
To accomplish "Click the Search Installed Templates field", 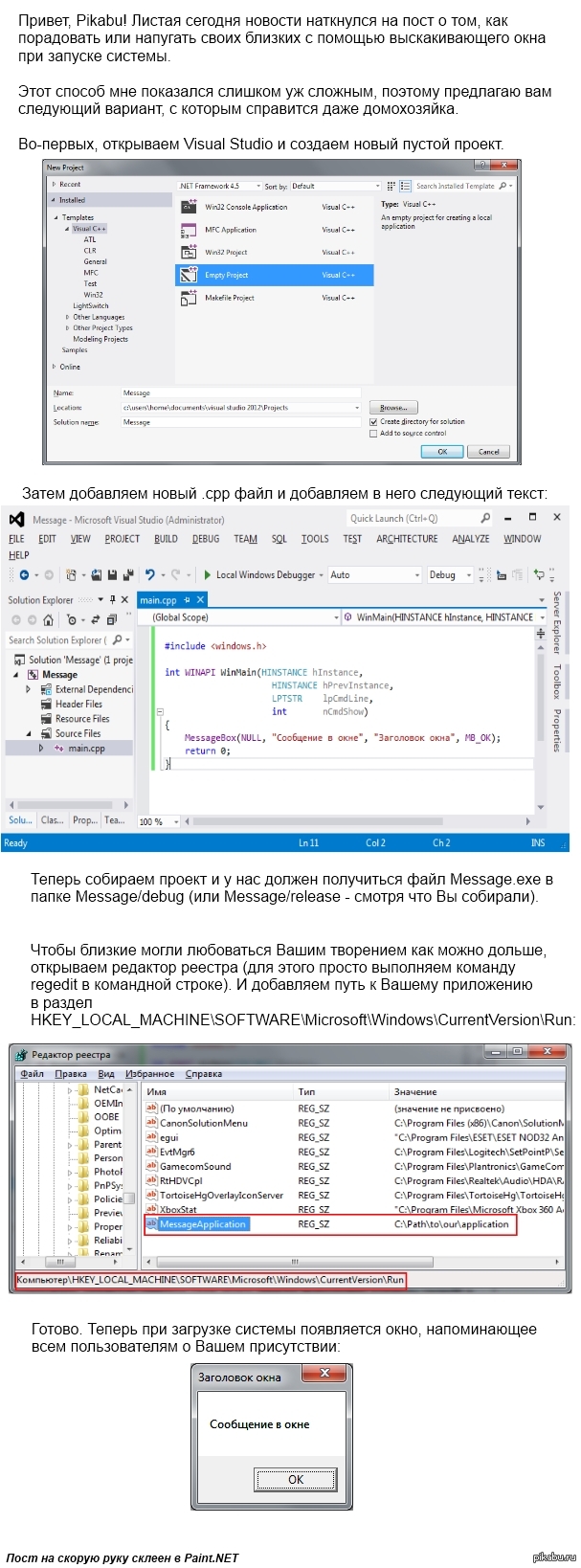I will (463, 186).
